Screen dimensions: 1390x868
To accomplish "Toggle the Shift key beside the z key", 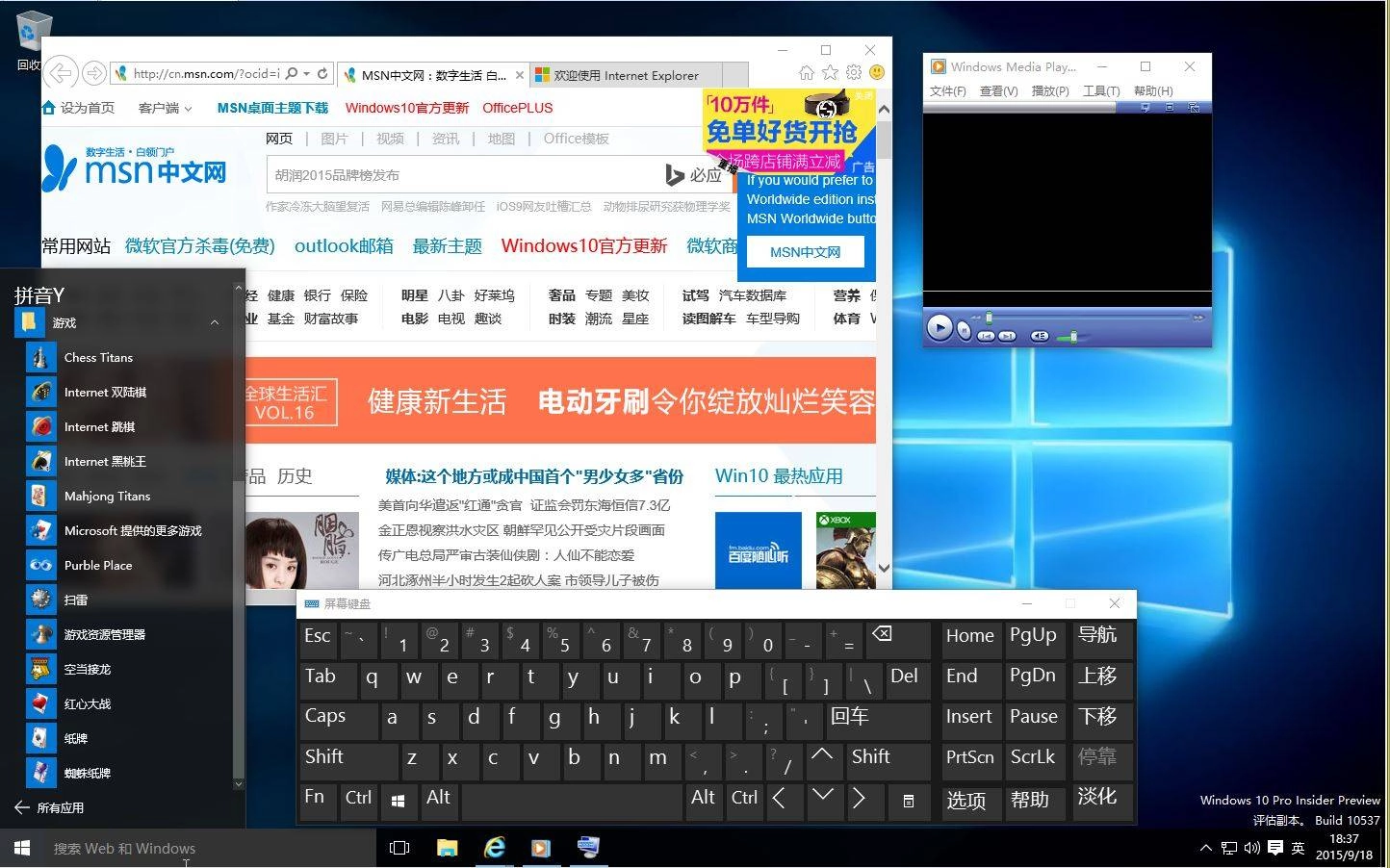I will pyautogui.click(x=348, y=759).
